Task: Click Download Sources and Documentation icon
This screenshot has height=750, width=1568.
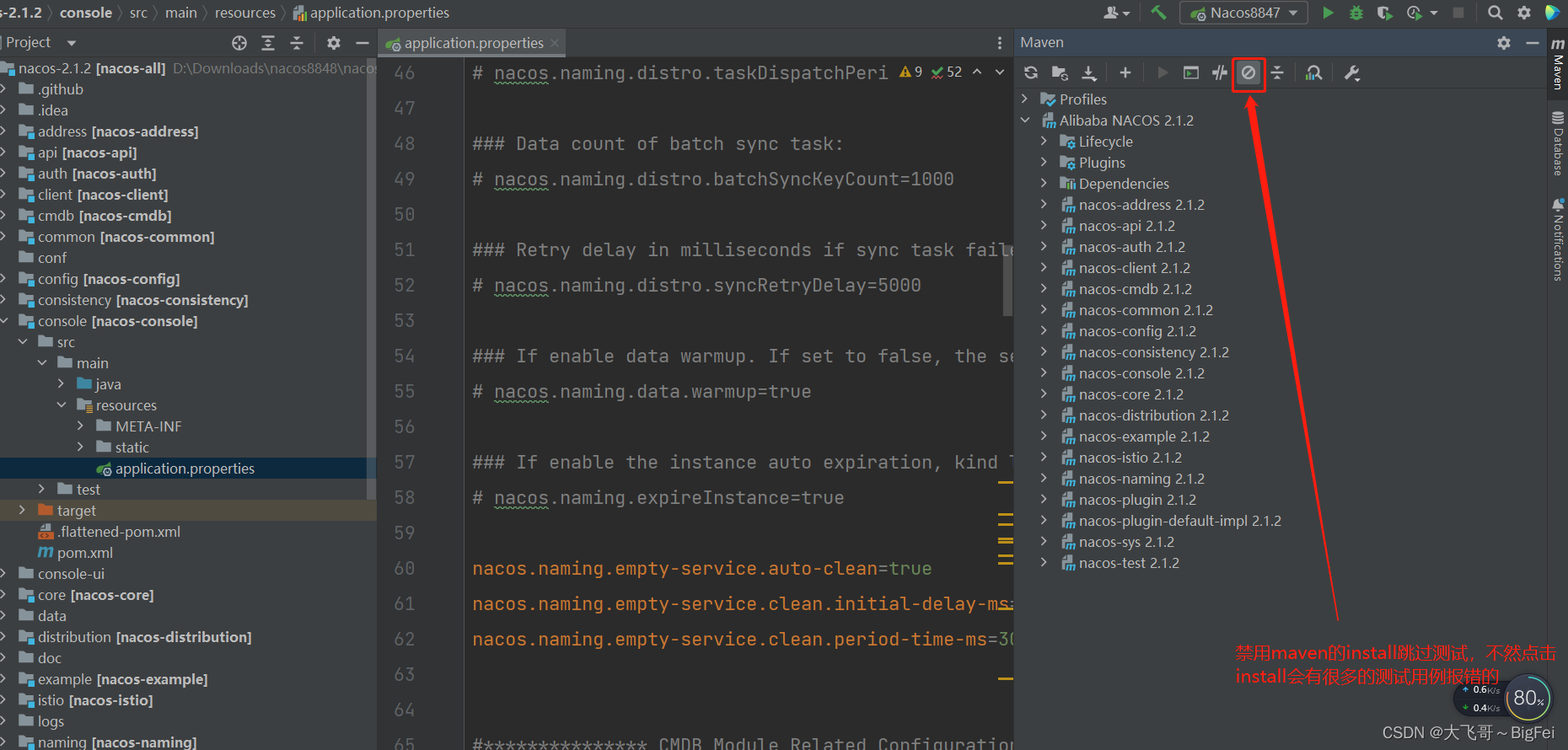Action: coord(1089,73)
